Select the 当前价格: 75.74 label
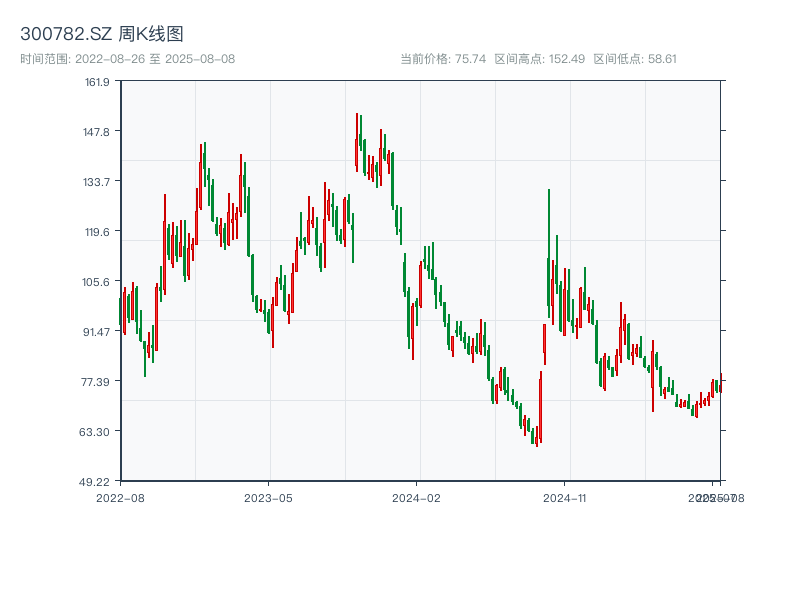The width and height of the screenshot is (800, 600). tap(442, 57)
